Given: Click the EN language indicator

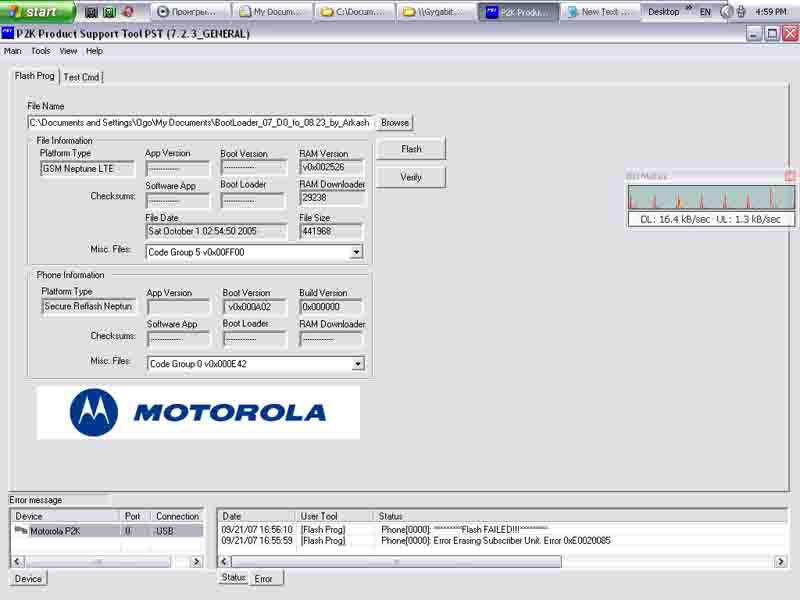Looking at the screenshot, I should [x=705, y=12].
